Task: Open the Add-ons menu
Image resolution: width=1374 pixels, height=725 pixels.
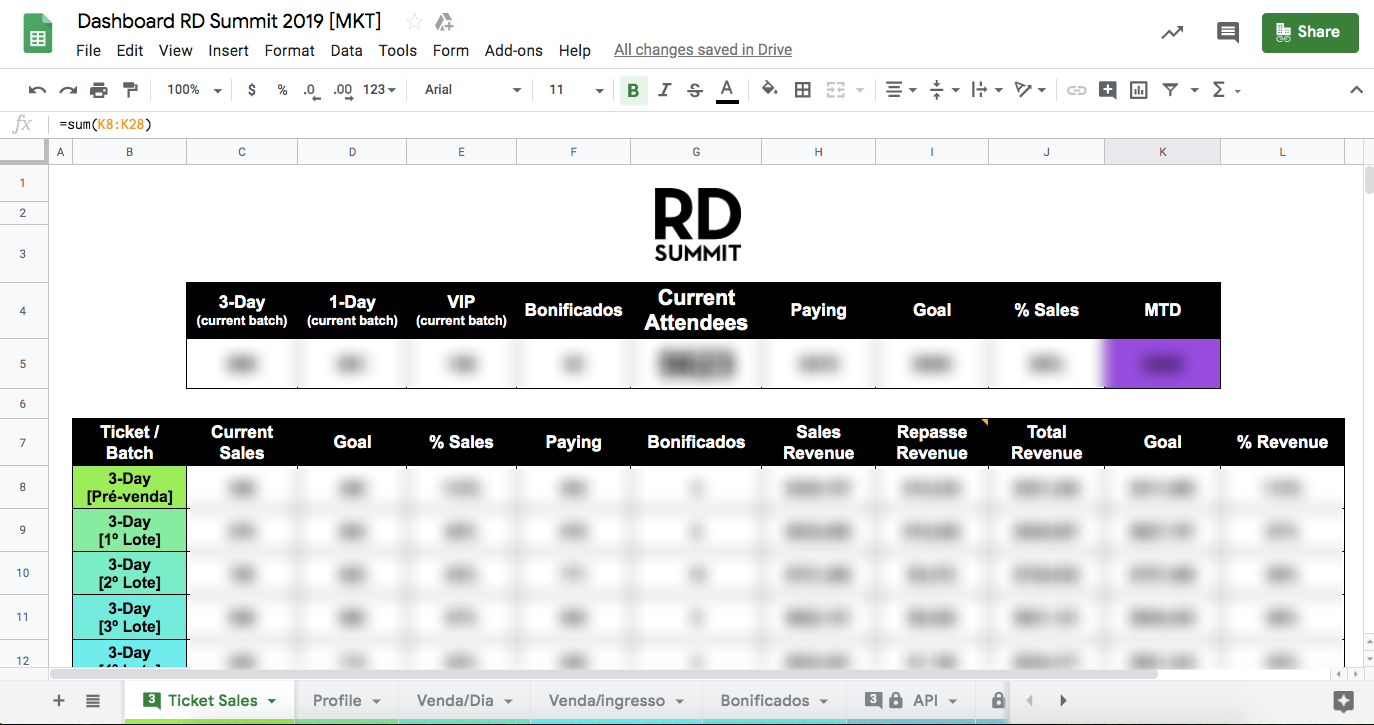Action: pyautogui.click(x=514, y=50)
